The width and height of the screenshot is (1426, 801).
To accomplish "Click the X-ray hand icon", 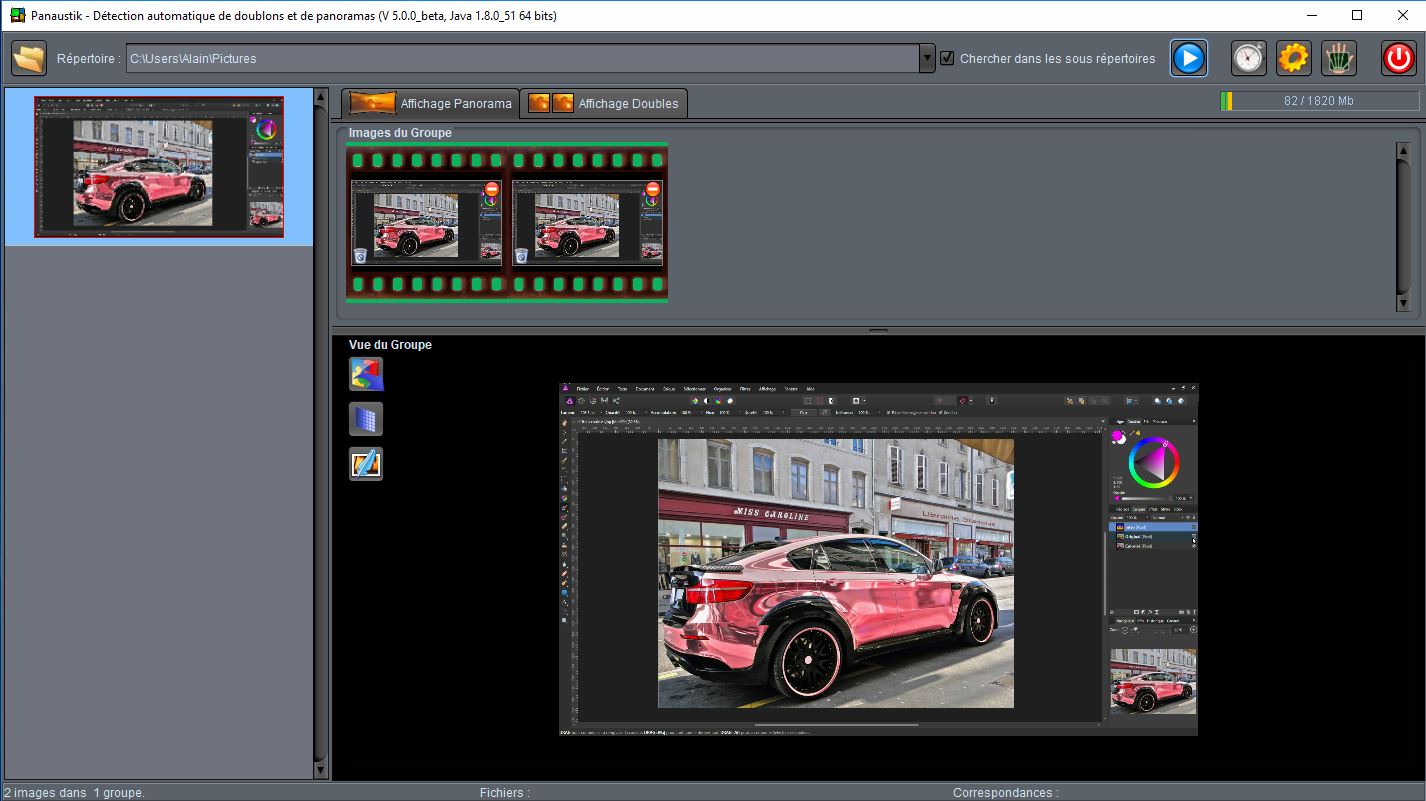I will (x=1339, y=58).
